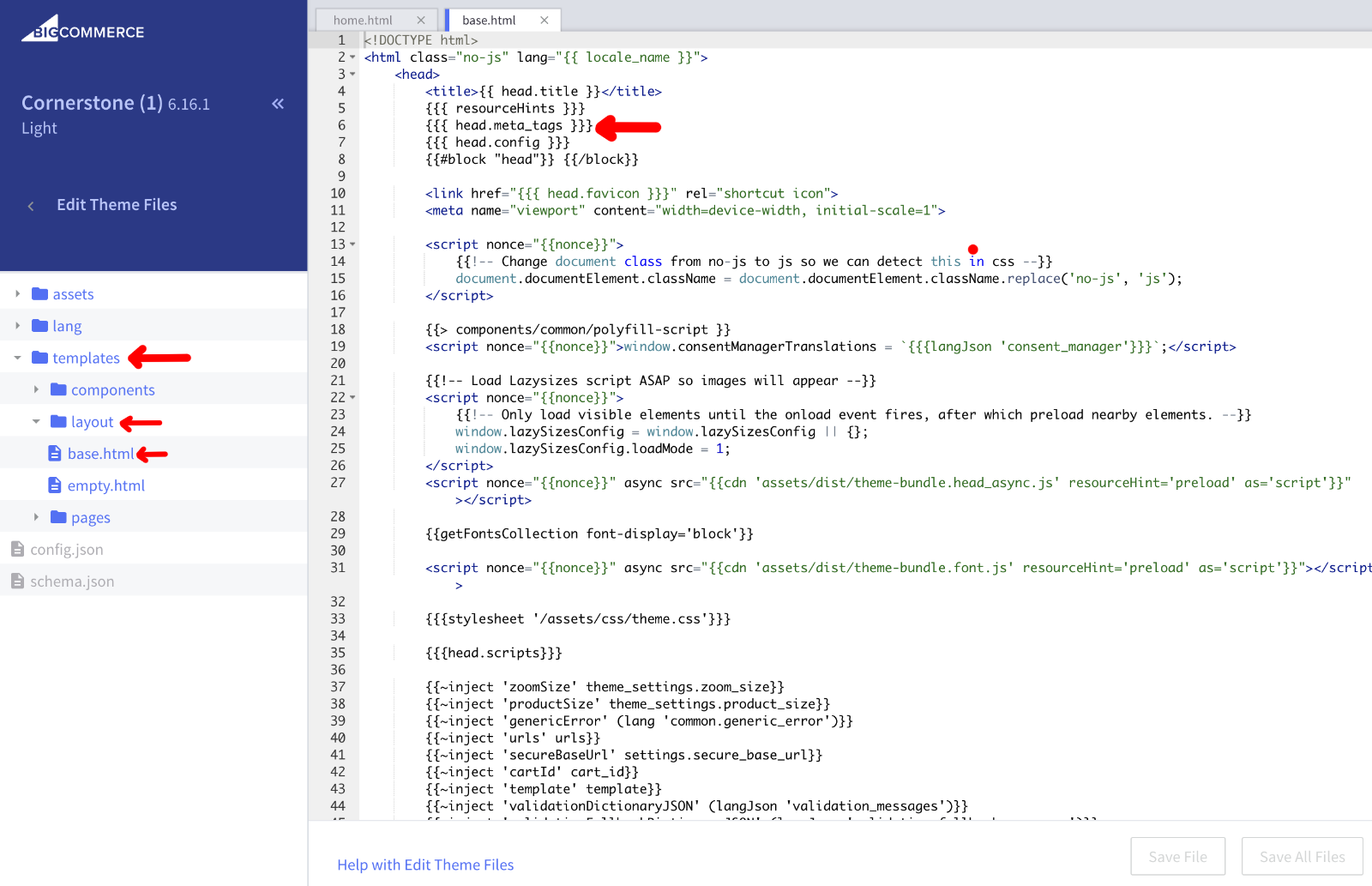Click the Cornerstone (1) theme title
Screen dimensions: 1372x886
pyautogui.click(x=92, y=103)
